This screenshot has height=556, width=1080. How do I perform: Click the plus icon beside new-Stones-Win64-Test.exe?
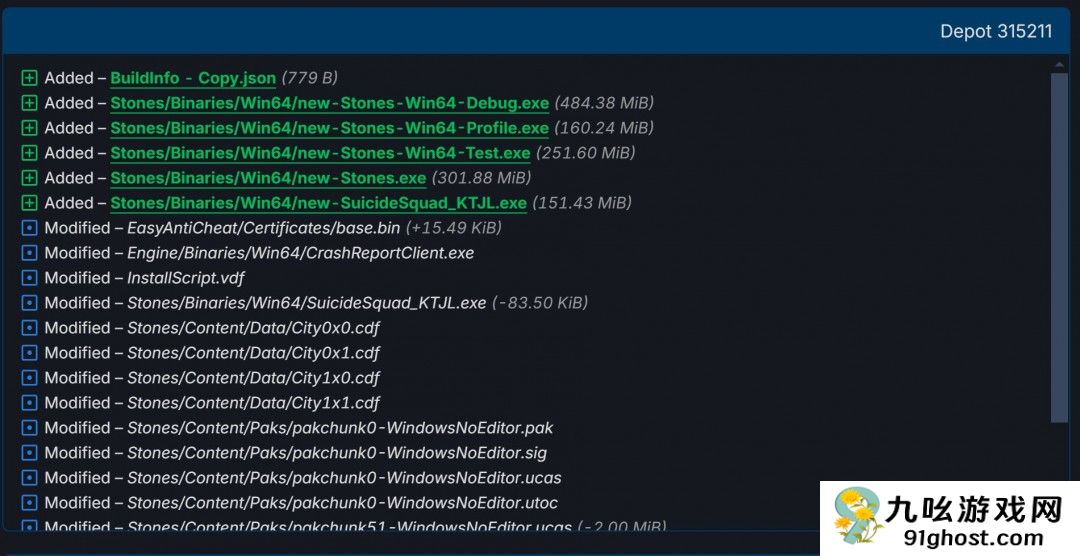pyautogui.click(x=29, y=153)
